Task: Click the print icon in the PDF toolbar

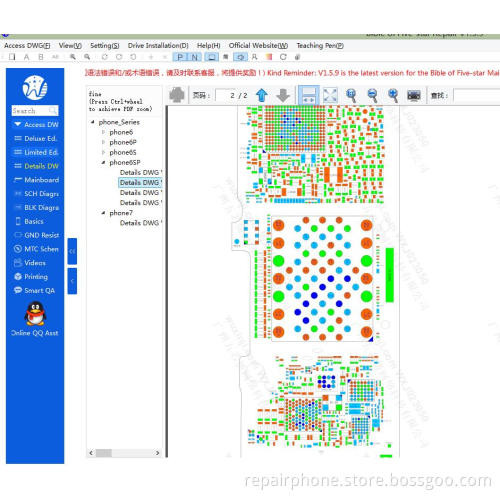Action: 177,95
